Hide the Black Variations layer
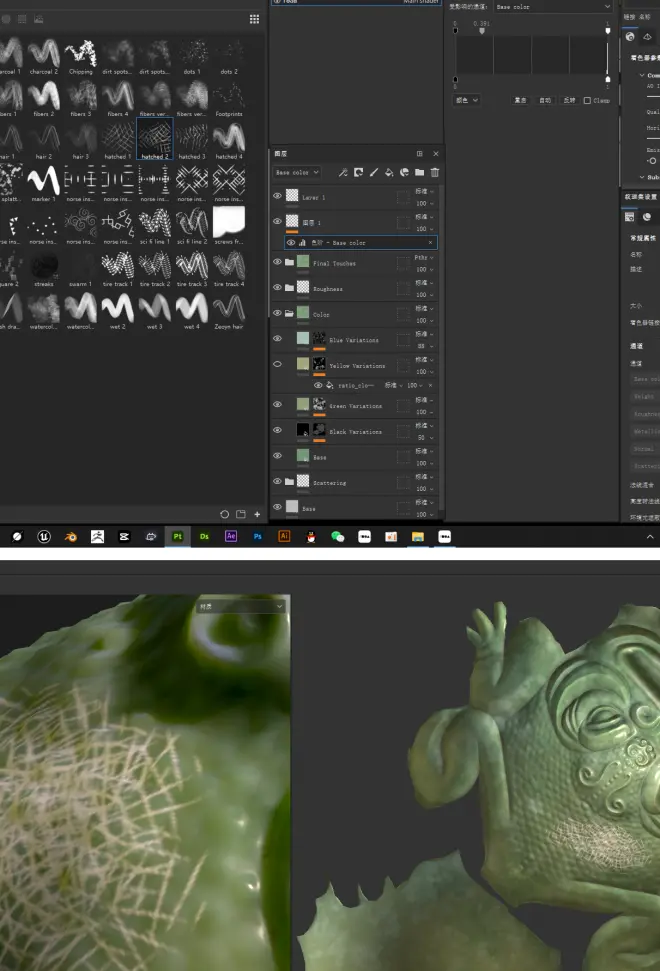The width and height of the screenshot is (660, 971). (277, 430)
